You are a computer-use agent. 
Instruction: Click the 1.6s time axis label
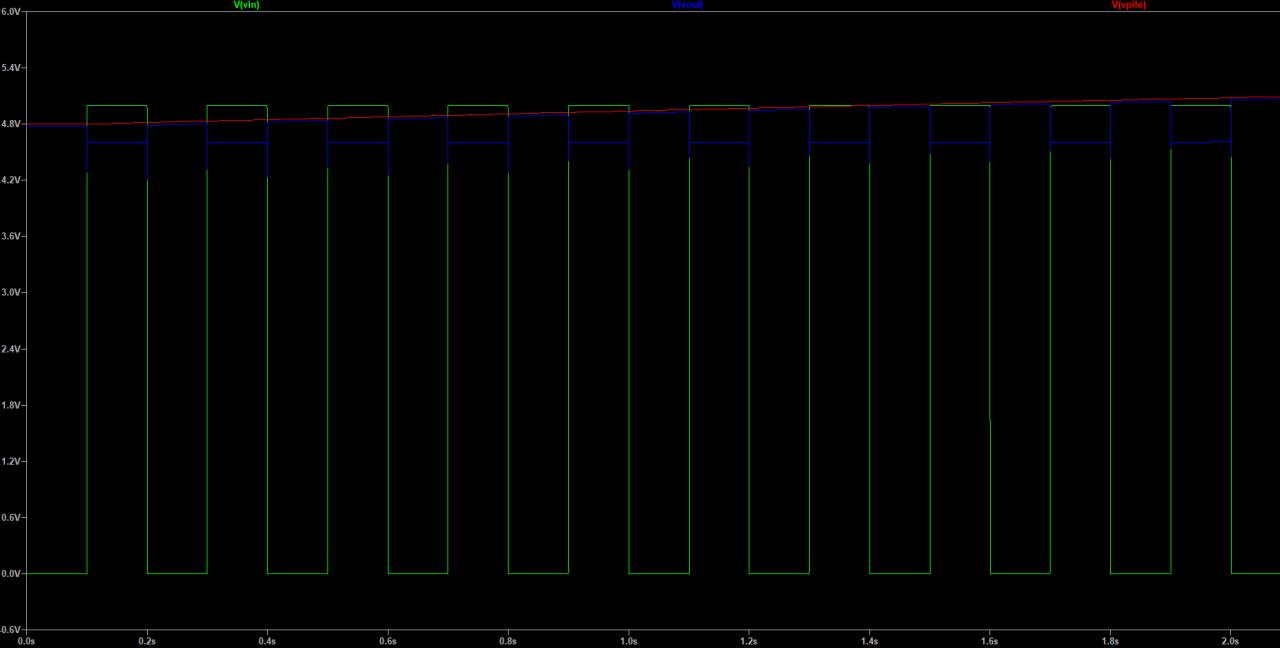click(990, 641)
